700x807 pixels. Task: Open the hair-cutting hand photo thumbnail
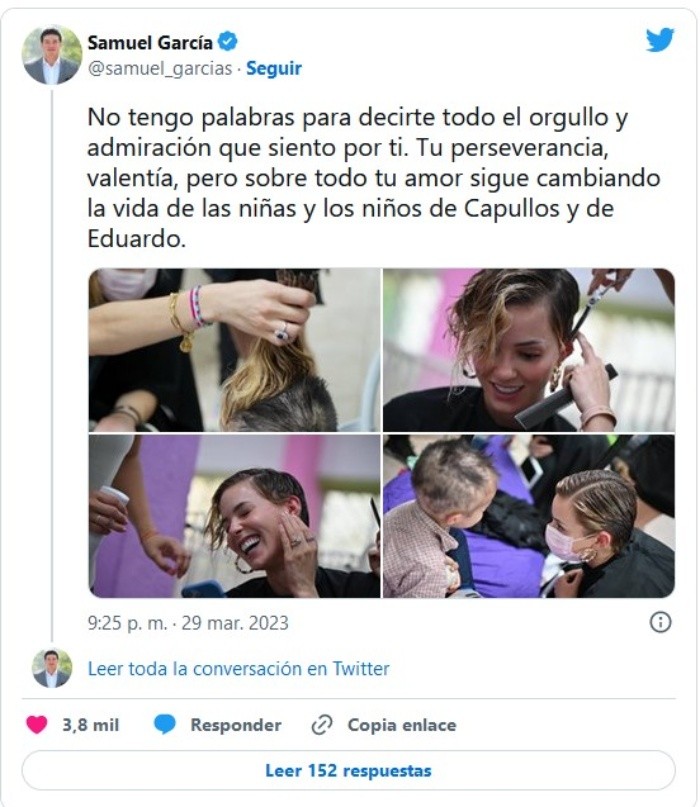pos(234,350)
